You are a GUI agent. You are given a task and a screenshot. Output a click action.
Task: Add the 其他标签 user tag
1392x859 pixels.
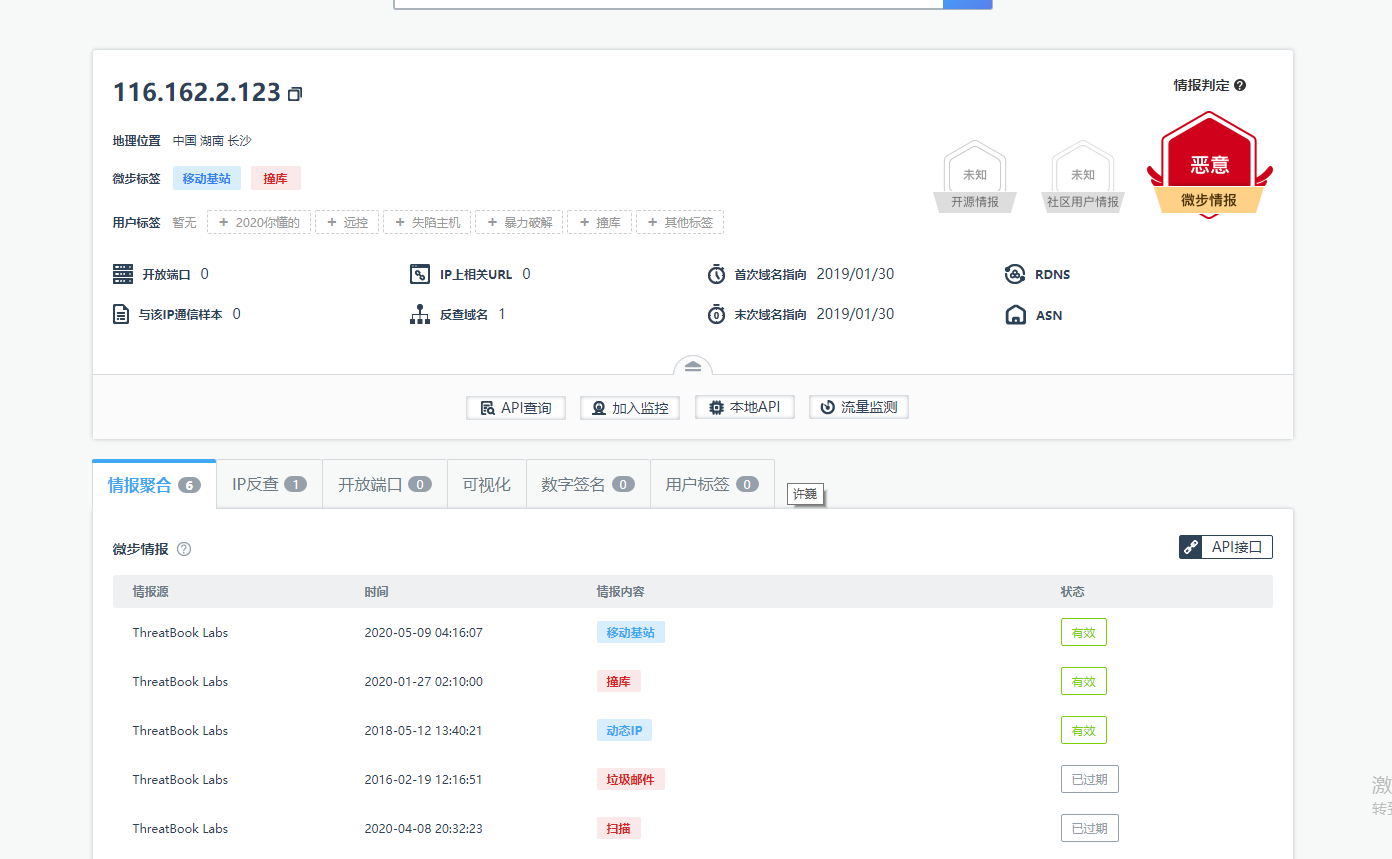coord(680,222)
